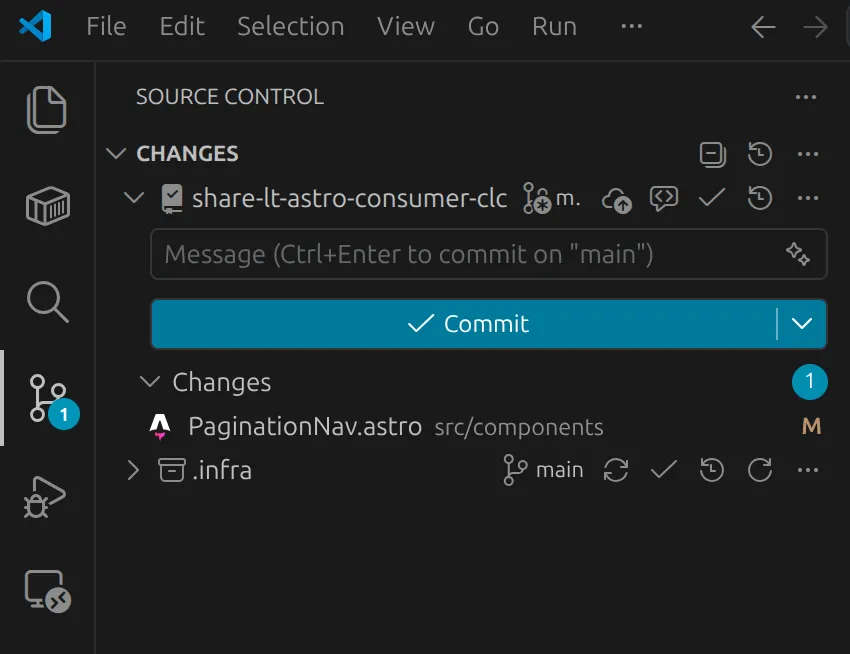Open the Search view in activity bar
The width and height of the screenshot is (850, 654).
[x=48, y=302]
